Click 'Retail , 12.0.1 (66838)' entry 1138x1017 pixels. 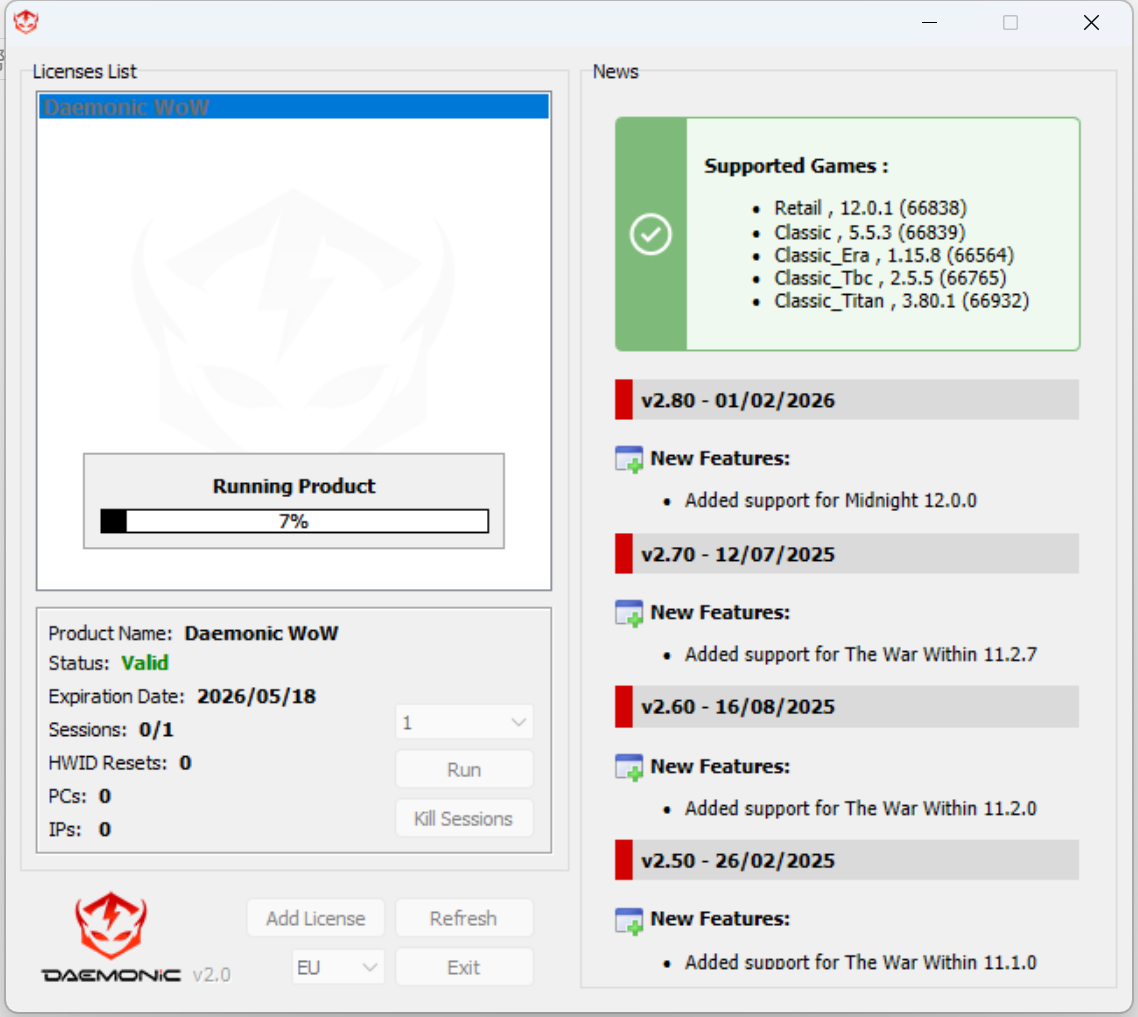870,208
